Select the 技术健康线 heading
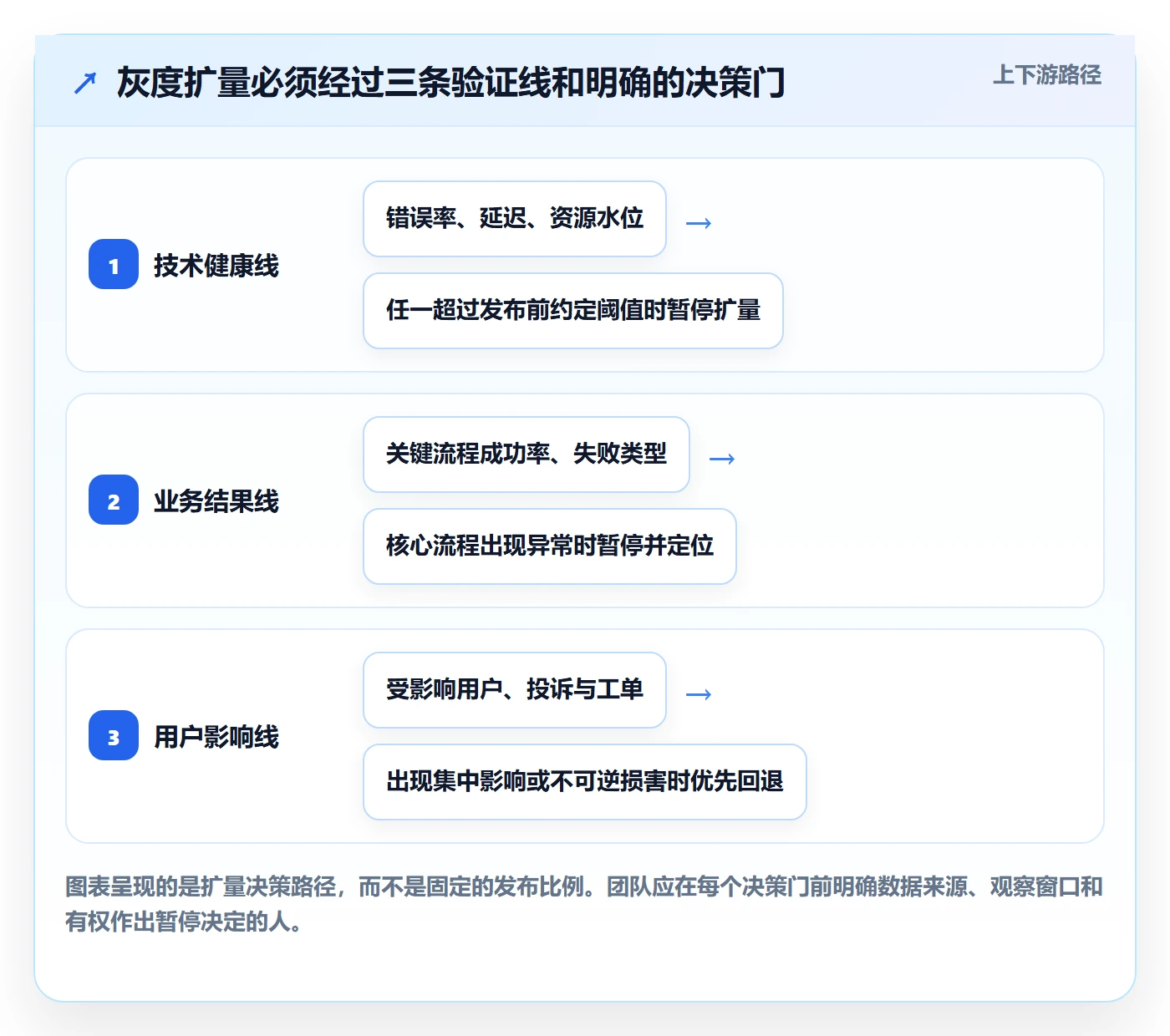The width and height of the screenshot is (1170, 1036). click(216, 266)
